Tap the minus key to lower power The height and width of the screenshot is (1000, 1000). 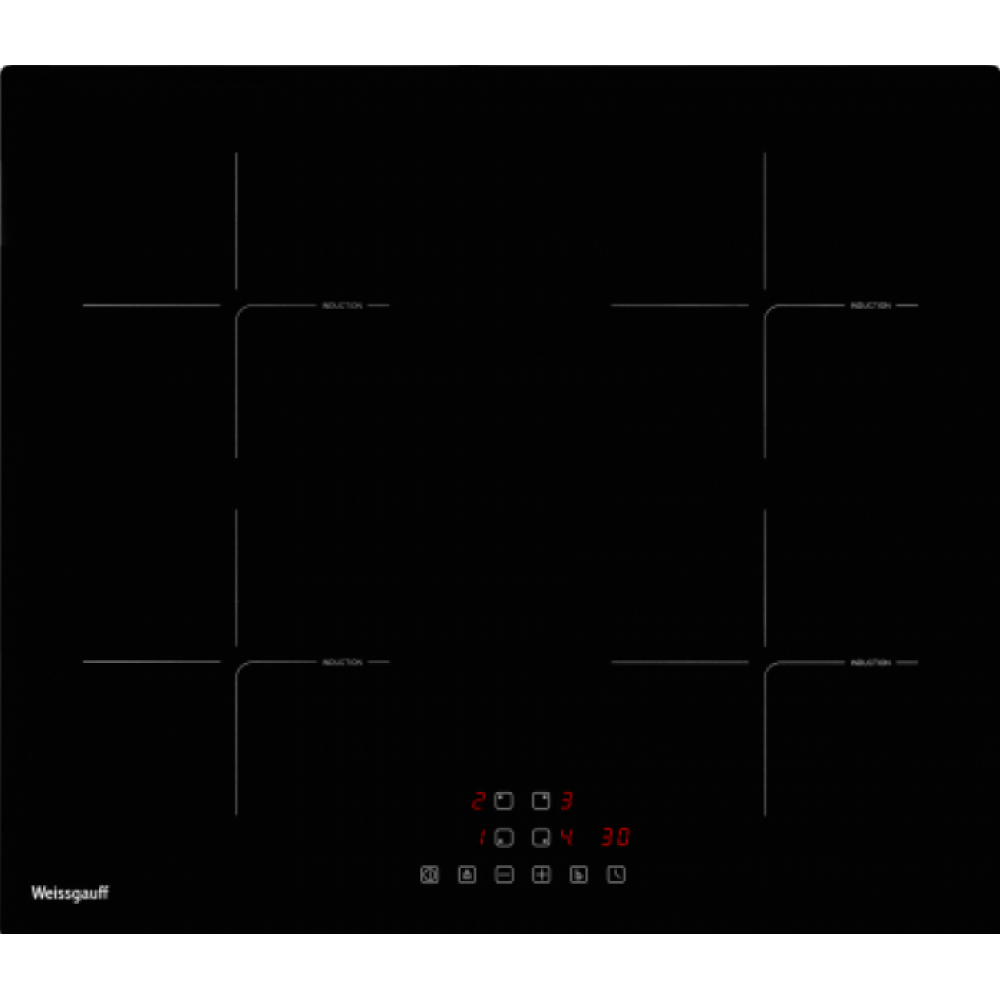click(504, 874)
